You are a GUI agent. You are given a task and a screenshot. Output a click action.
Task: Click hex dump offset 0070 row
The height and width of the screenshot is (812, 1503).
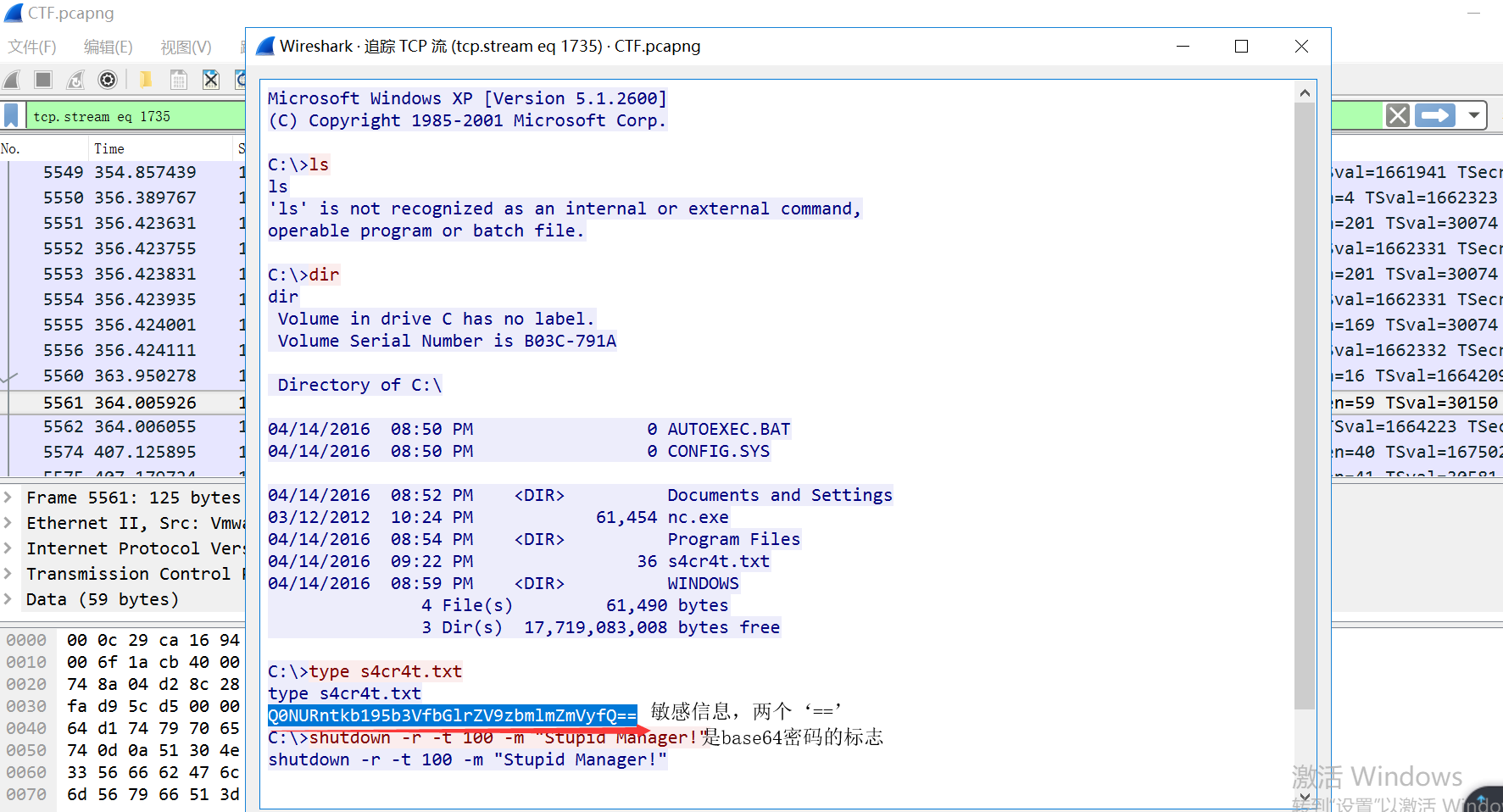123,794
